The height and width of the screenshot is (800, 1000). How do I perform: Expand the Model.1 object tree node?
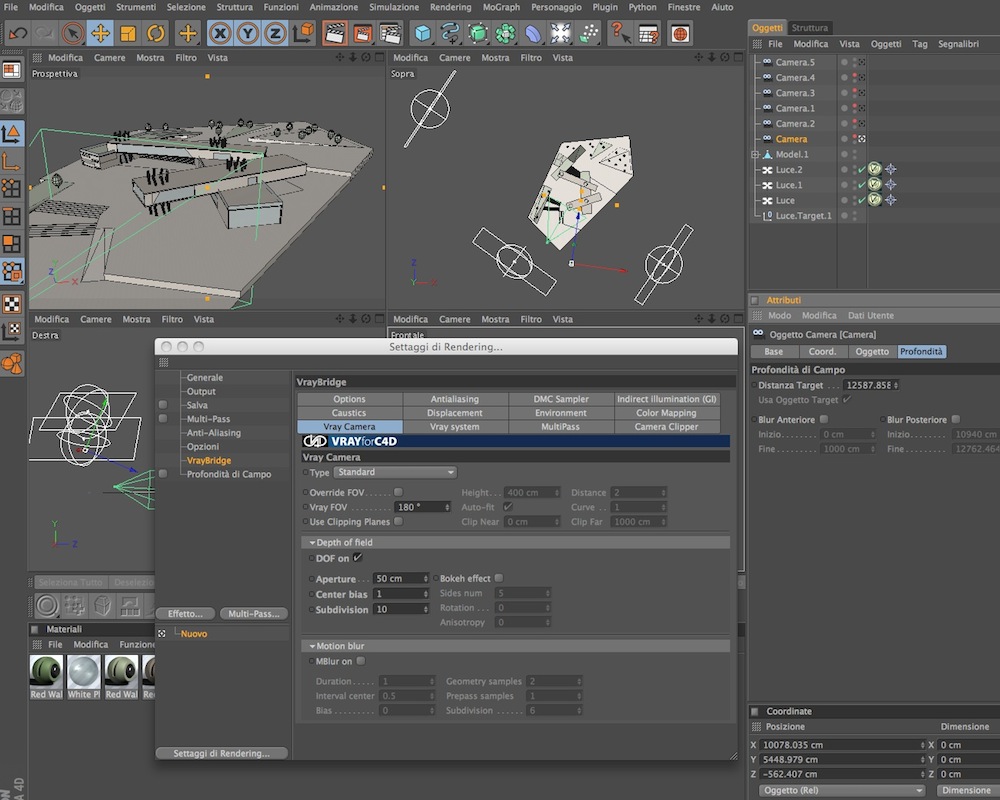pyautogui.click(x=755, y=154)
